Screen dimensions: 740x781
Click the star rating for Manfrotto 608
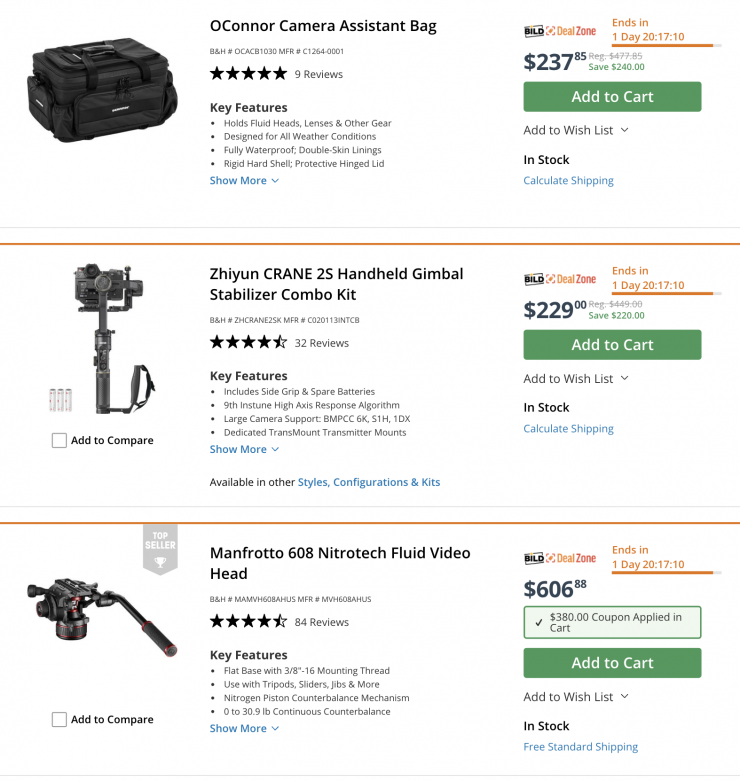248,621
